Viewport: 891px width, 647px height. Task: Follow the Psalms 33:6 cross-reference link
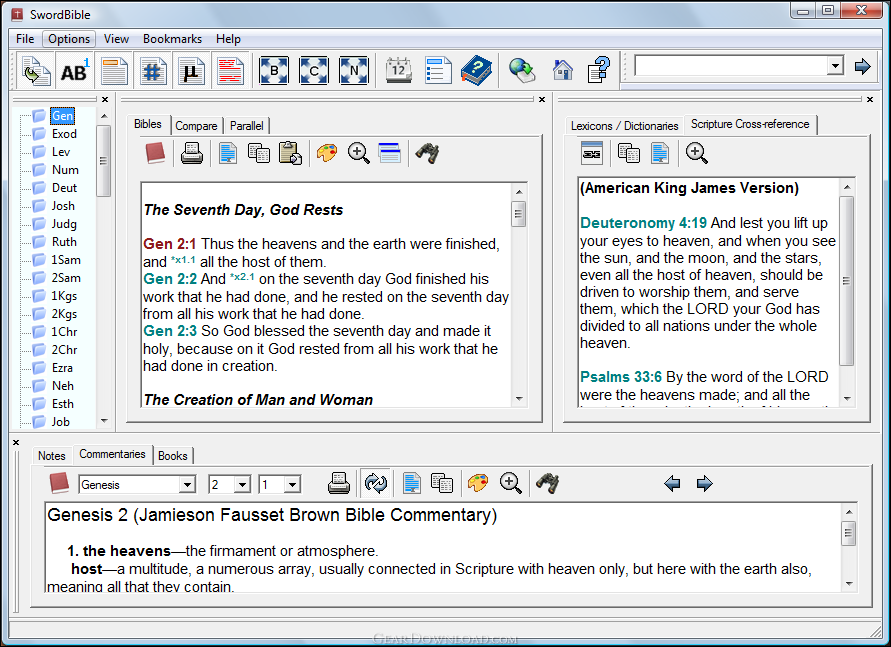621,377
